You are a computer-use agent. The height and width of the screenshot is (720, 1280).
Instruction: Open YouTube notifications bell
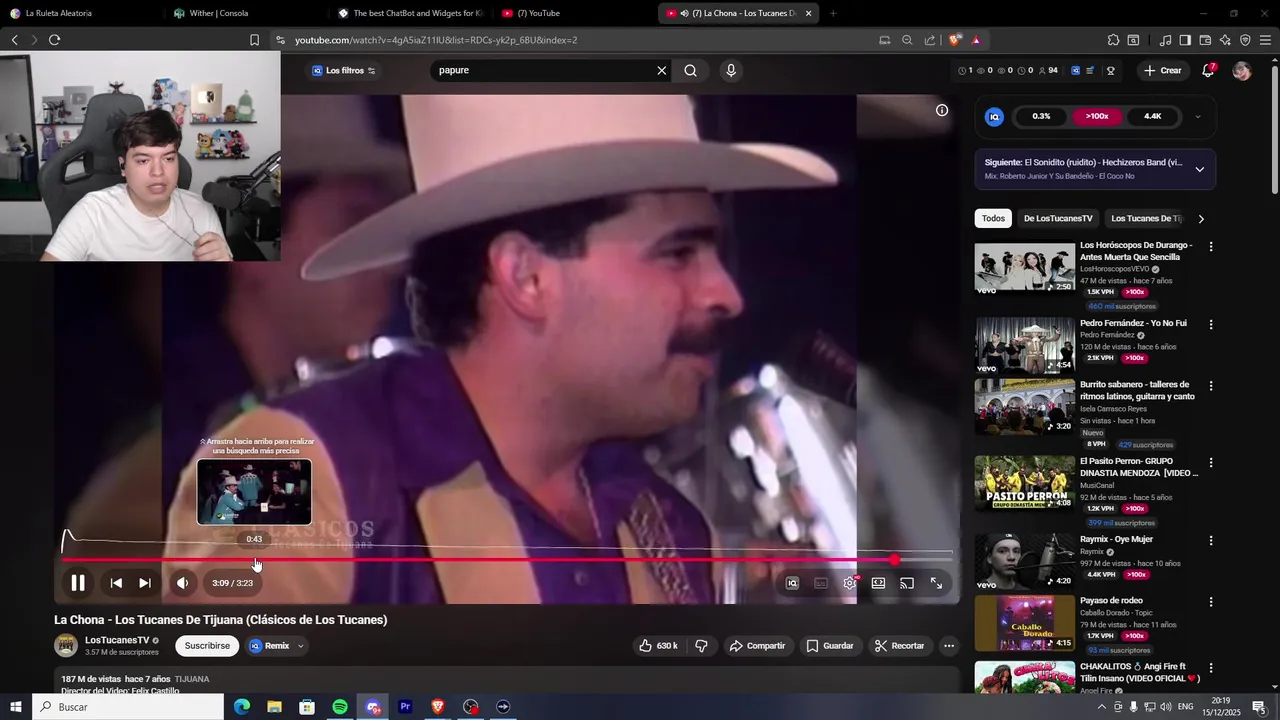pos(1208,71)
